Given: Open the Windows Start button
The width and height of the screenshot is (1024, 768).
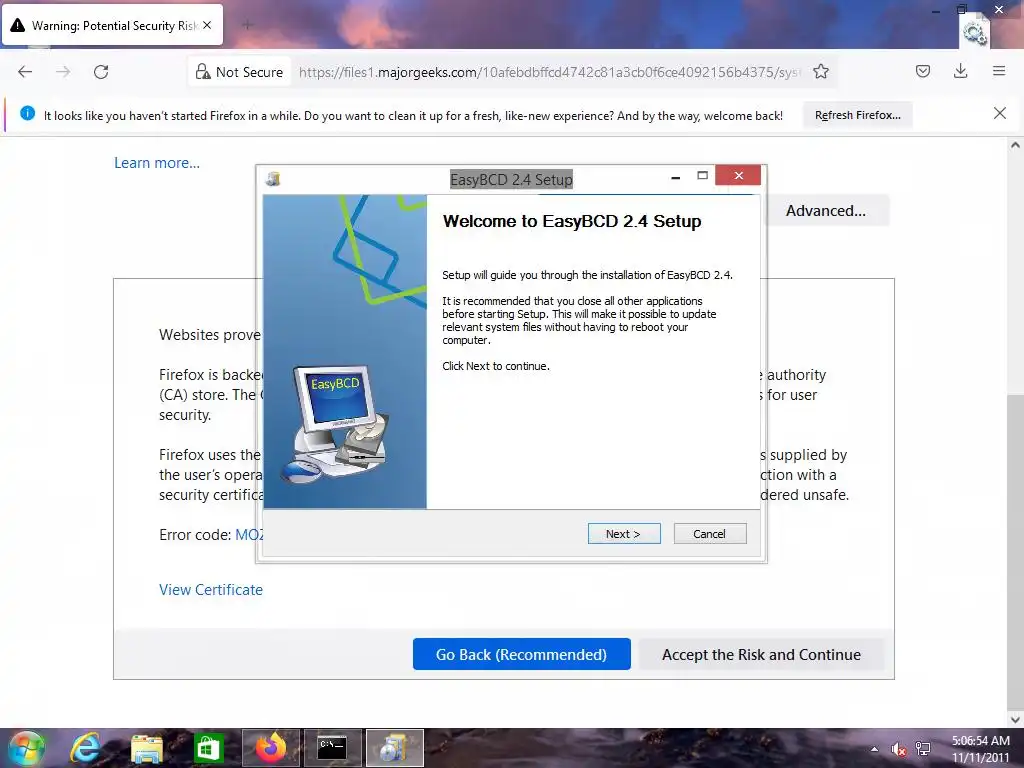Looking at the screenshot, I should tap(27, 748).
